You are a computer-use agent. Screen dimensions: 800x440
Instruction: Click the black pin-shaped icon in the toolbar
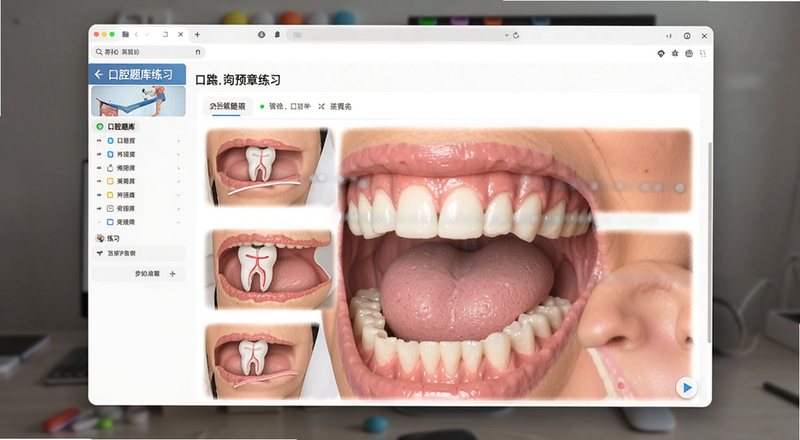tap(661, 53)
